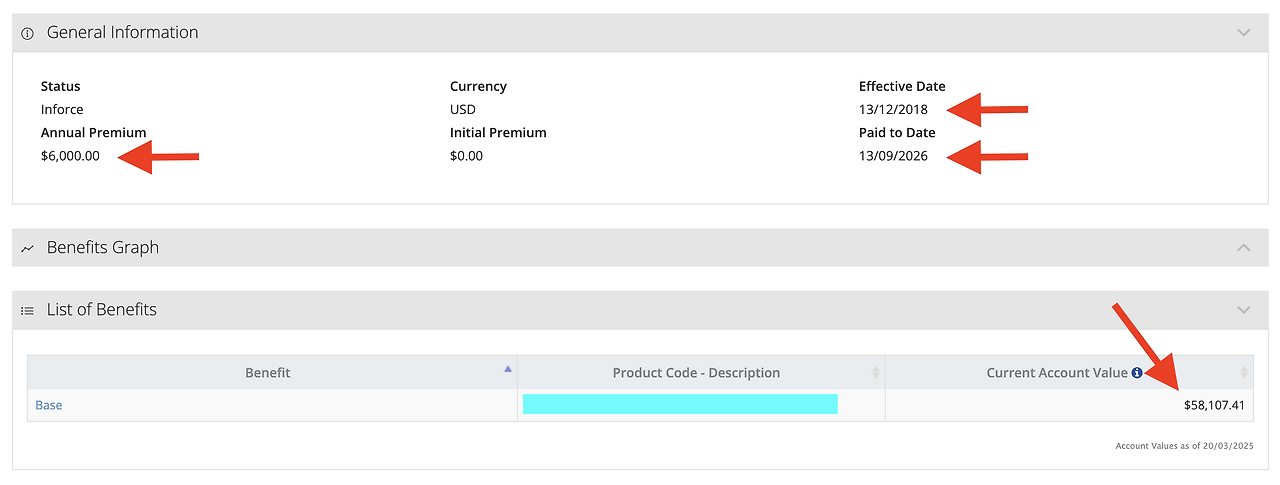Sort by Current Account Value header text
The width and height of the screenshot is (1280, 485).
point(1057,373)
